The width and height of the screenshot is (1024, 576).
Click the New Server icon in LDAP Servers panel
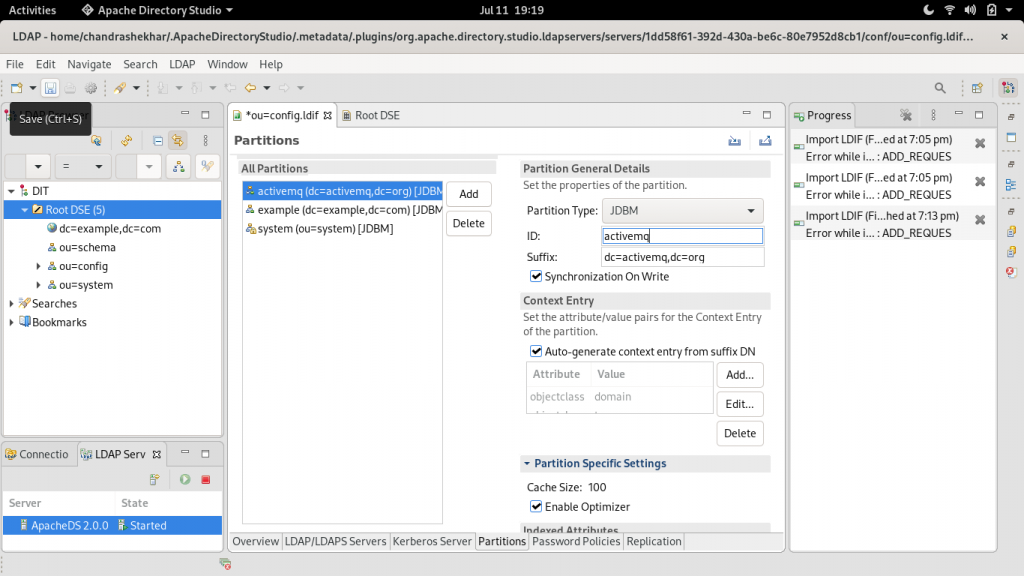[155, 480]
